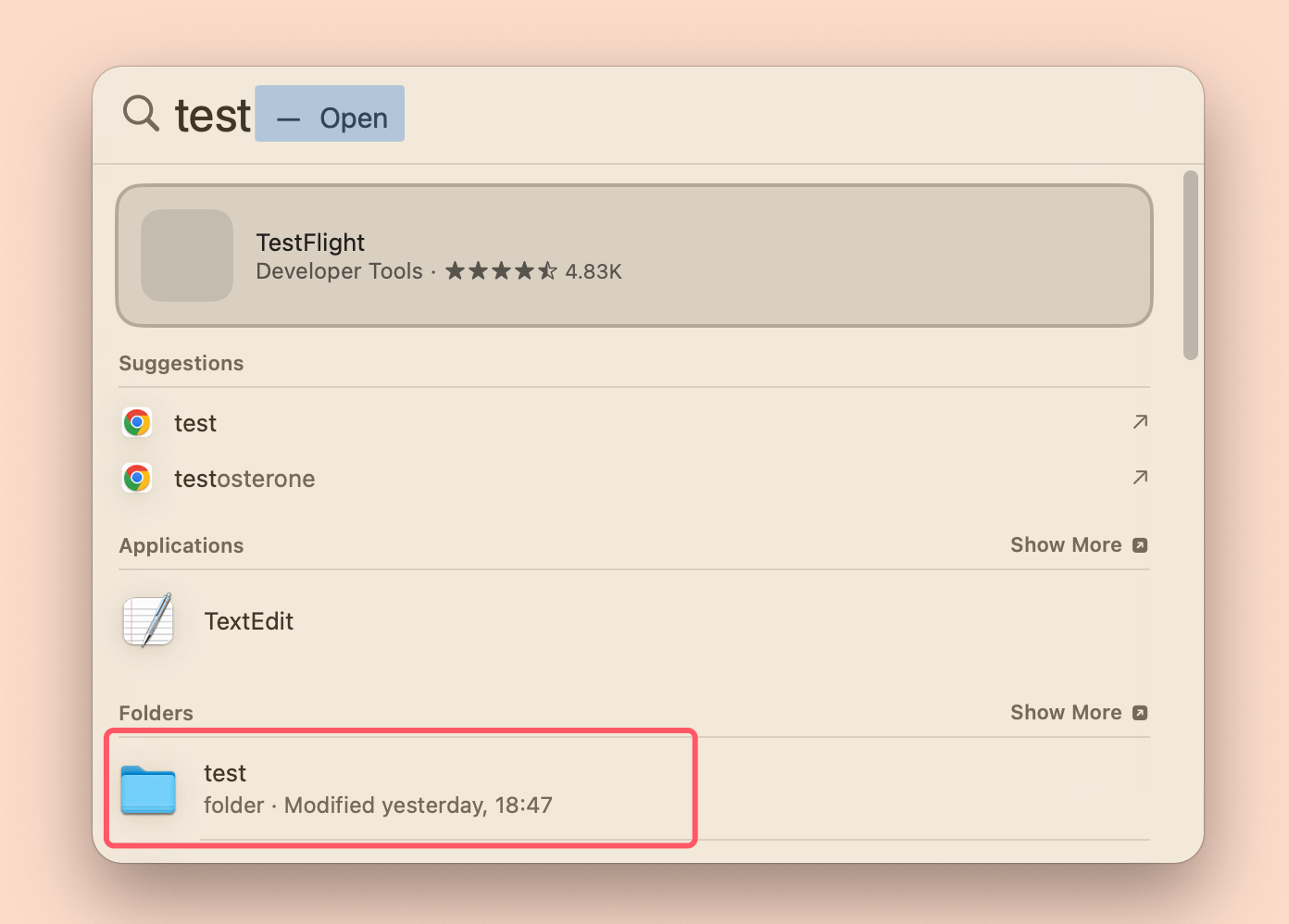Click the Spotlight magnifying glass icon
The image size is (1289, 924).
pyautogui.click(x=141, y=113)
